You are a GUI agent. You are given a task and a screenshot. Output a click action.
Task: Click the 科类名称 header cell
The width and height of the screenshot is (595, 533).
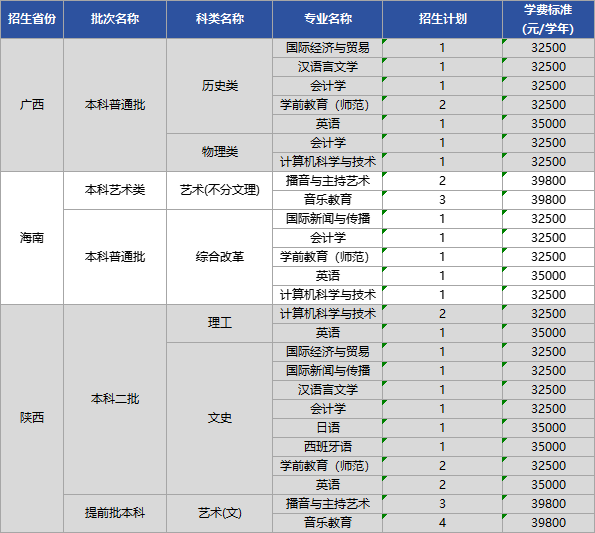(219, 19)
